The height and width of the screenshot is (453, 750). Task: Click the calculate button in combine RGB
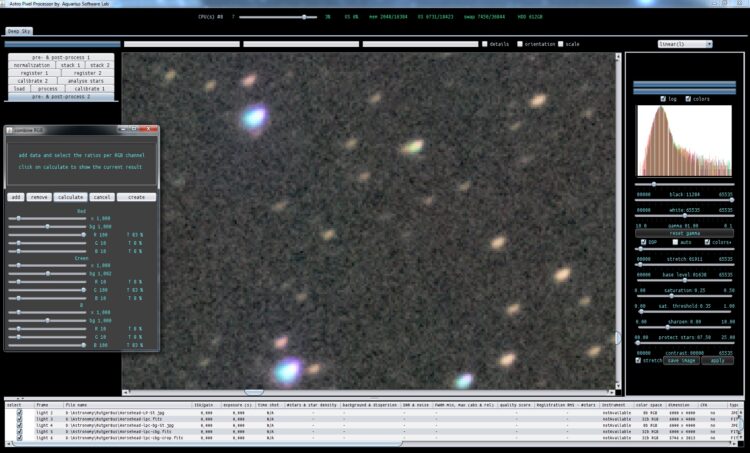coord(70,197)
